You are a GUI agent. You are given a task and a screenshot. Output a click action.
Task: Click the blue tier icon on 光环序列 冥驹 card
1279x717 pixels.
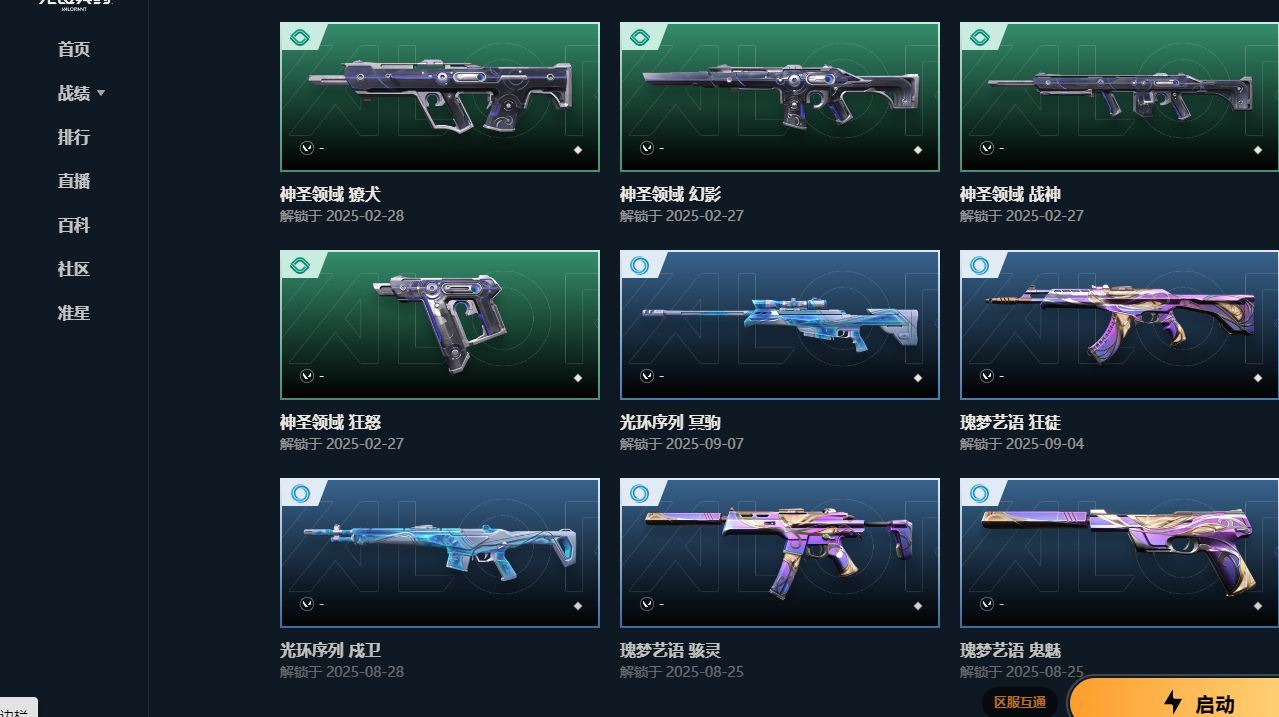640,266
